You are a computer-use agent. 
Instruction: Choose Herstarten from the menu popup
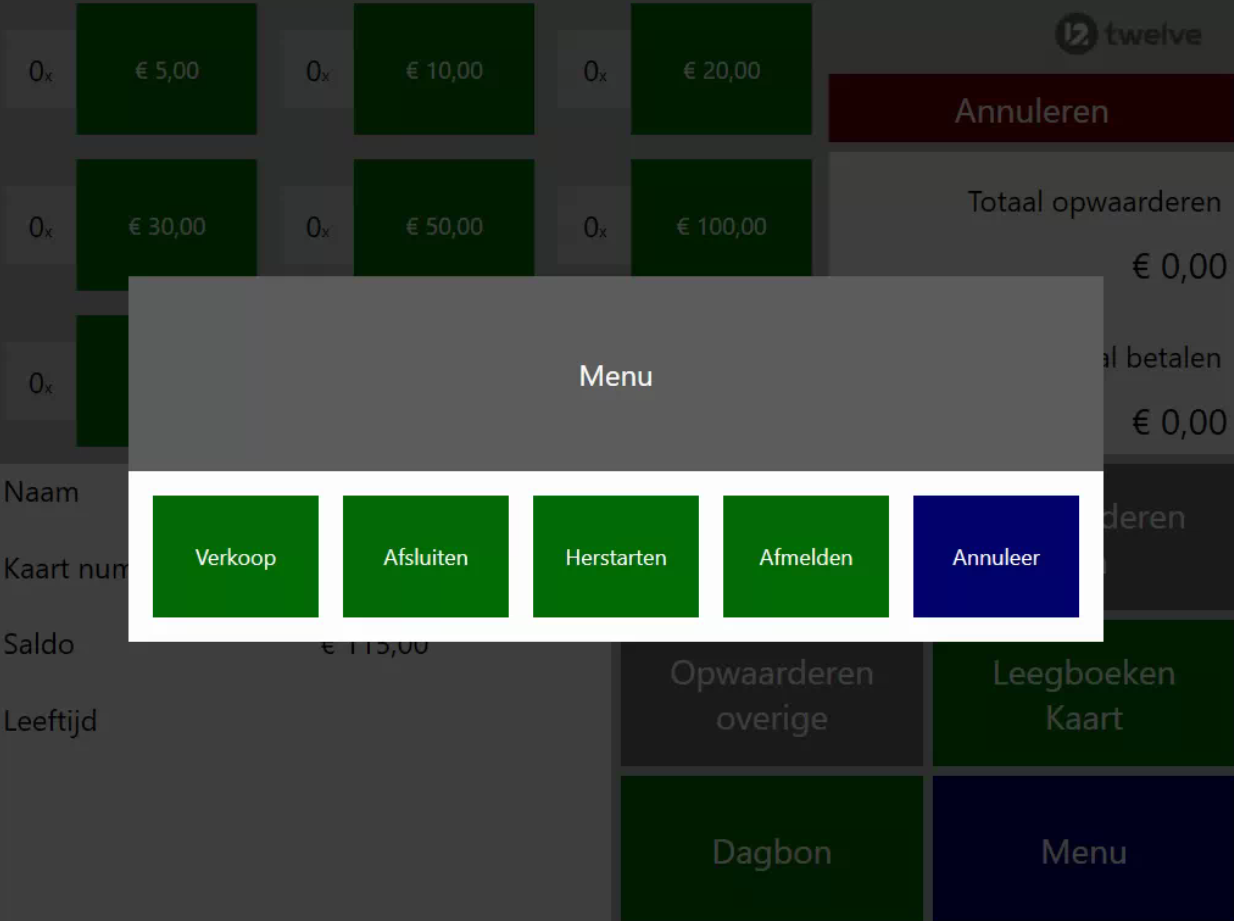(615, 556)
